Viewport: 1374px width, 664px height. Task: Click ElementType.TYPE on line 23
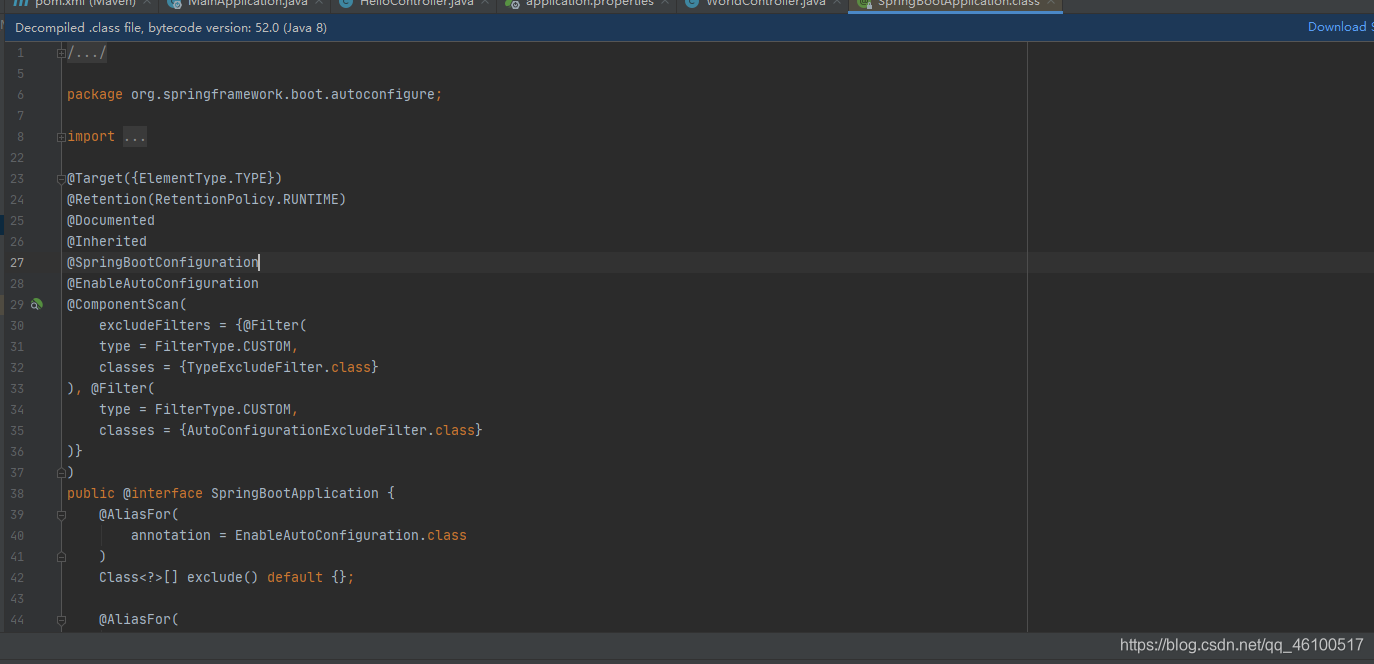(x=203, y=179)
